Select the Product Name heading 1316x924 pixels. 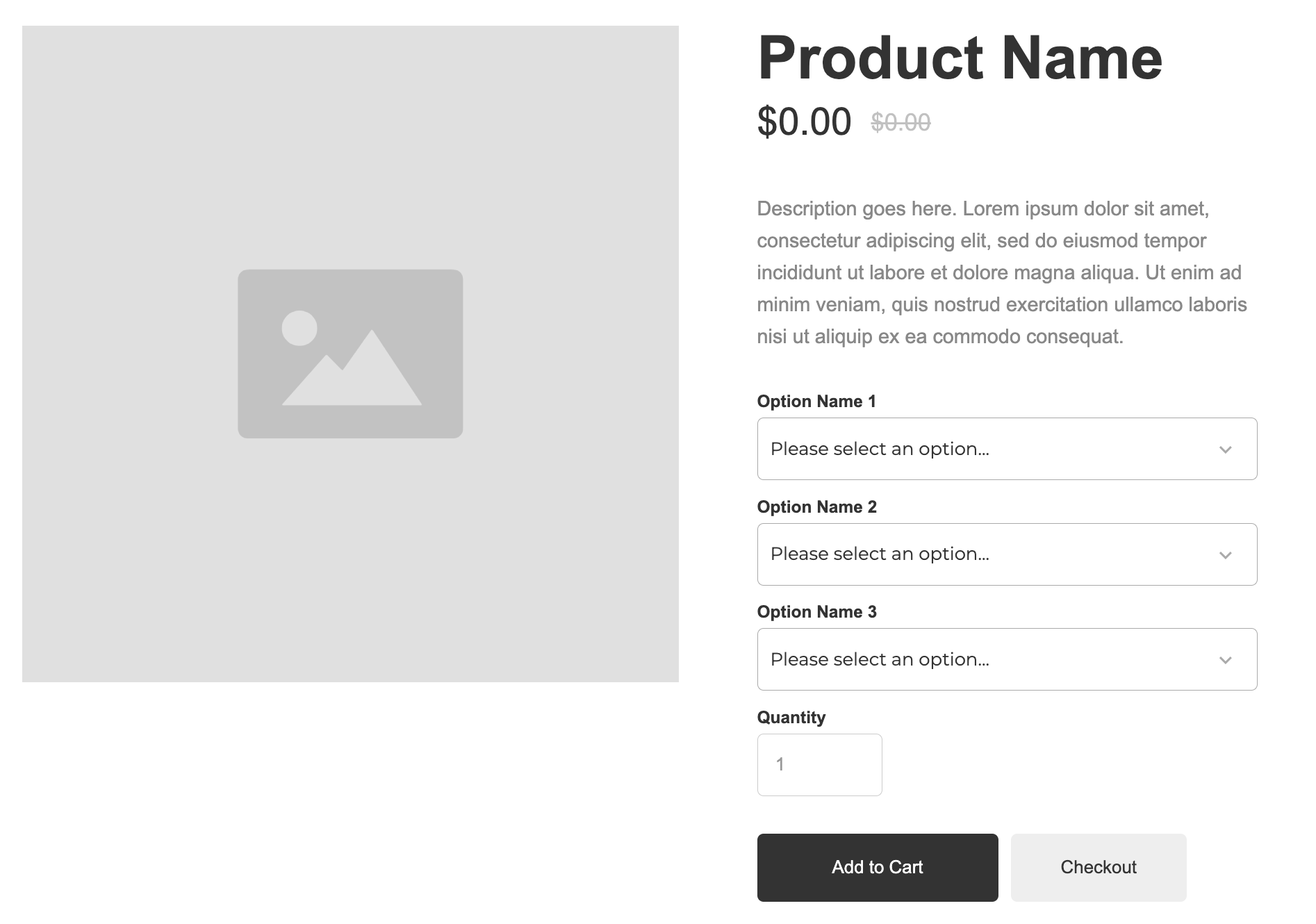[960, 58]
